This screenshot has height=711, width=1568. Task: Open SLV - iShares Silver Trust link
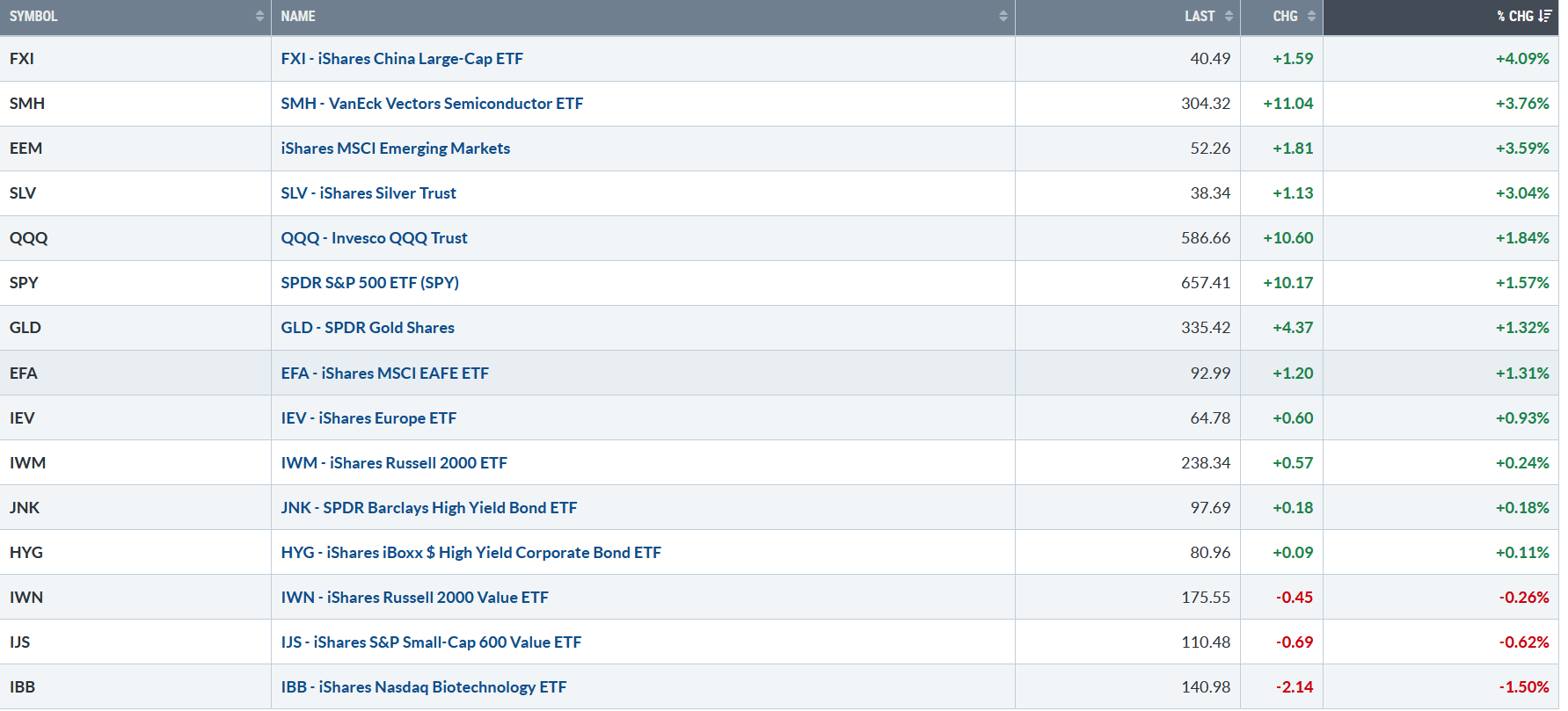tap(368, 193)
